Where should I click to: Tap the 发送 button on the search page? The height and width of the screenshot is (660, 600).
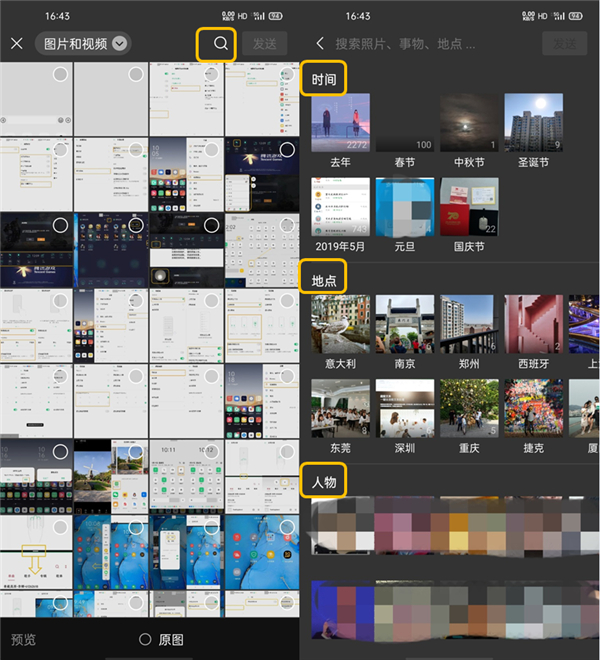click(x=564, y=43)
